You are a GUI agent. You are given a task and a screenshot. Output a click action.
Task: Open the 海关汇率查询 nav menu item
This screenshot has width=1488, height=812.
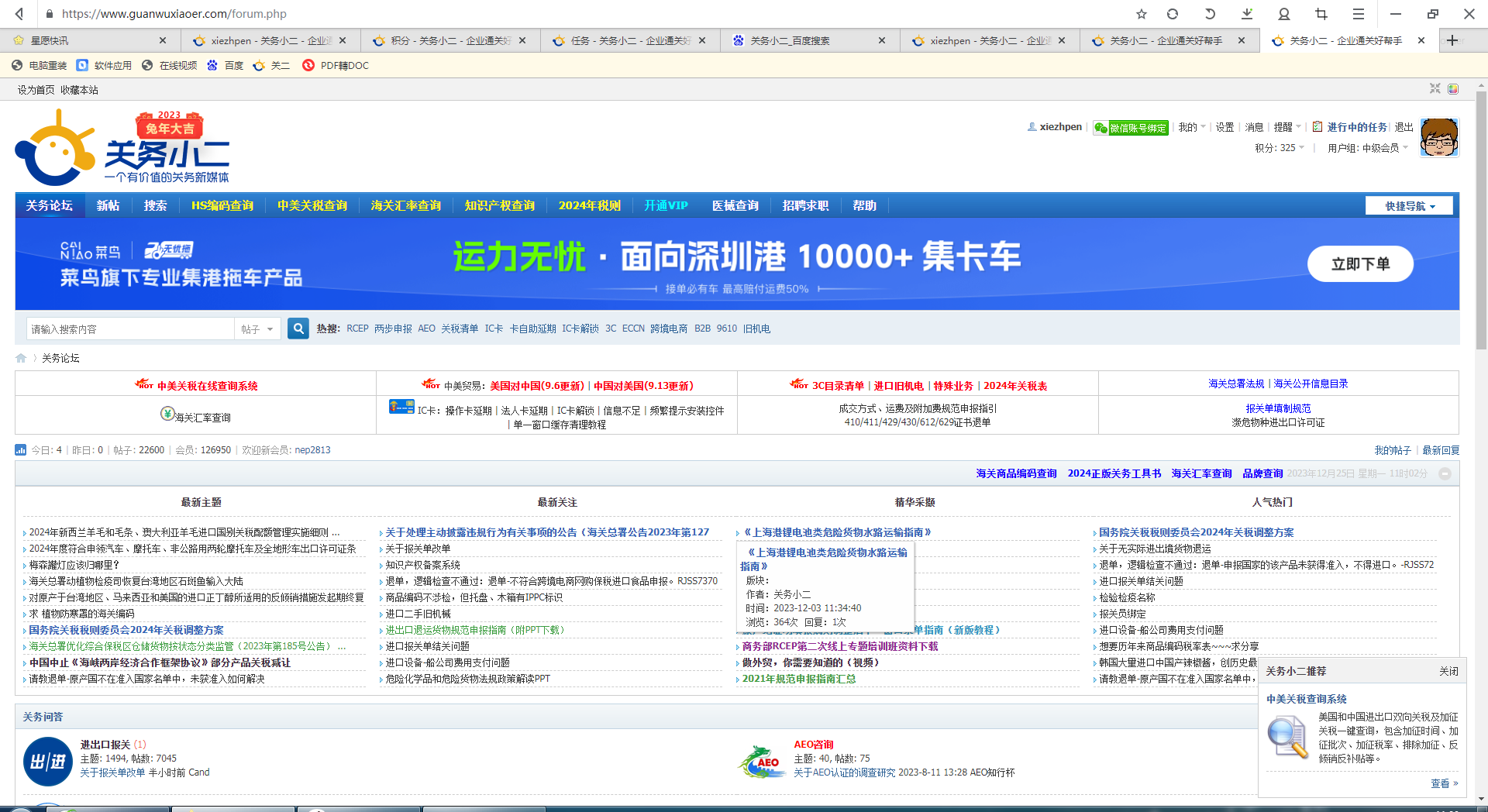coord(406,205)
